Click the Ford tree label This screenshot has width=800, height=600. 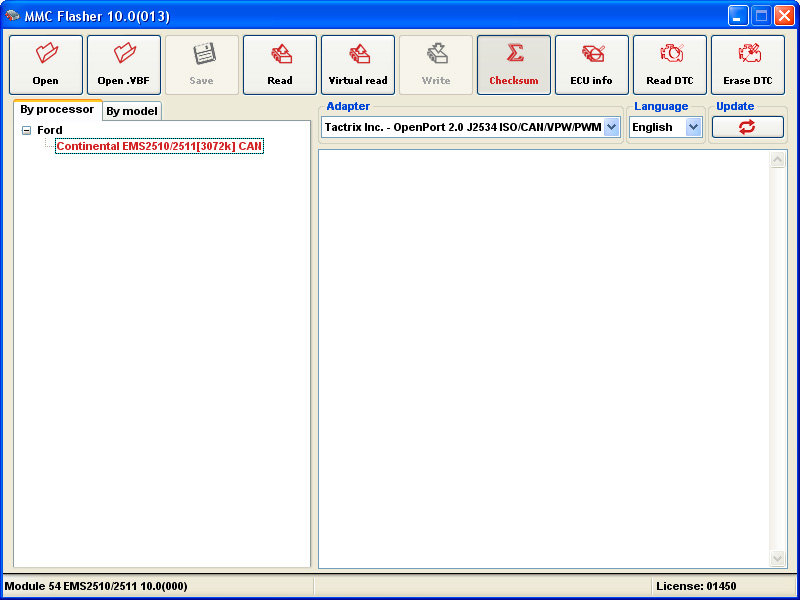coord(50,130)
